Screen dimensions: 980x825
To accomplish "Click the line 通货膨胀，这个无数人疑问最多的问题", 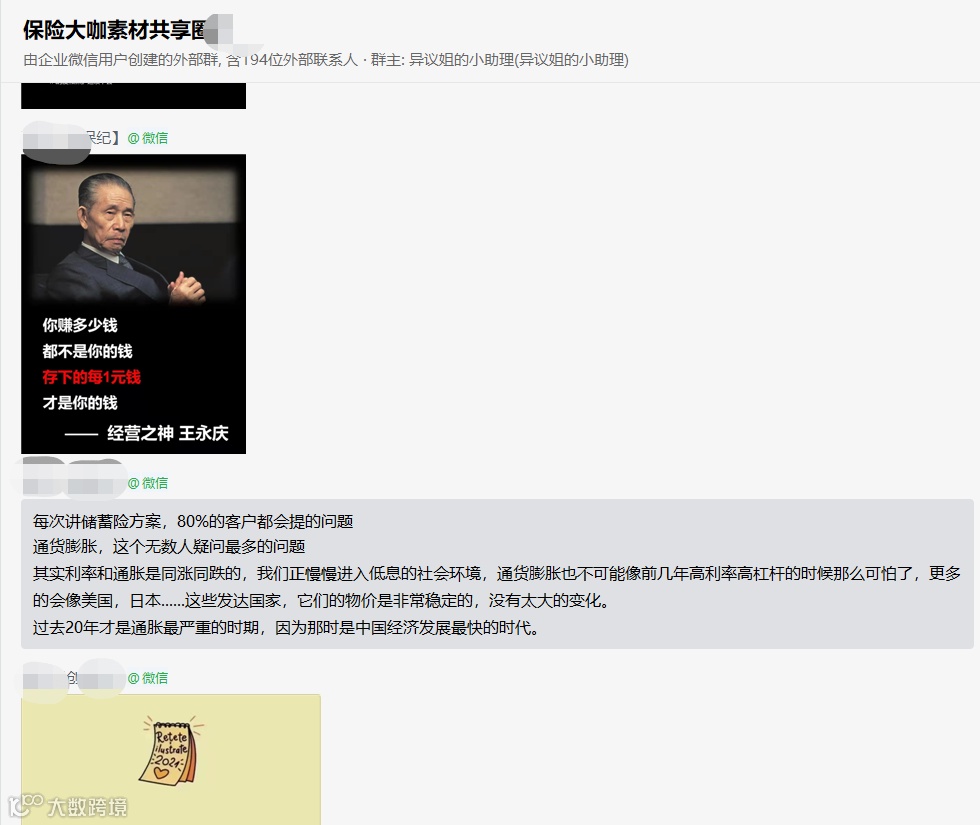I will (169, 547).
